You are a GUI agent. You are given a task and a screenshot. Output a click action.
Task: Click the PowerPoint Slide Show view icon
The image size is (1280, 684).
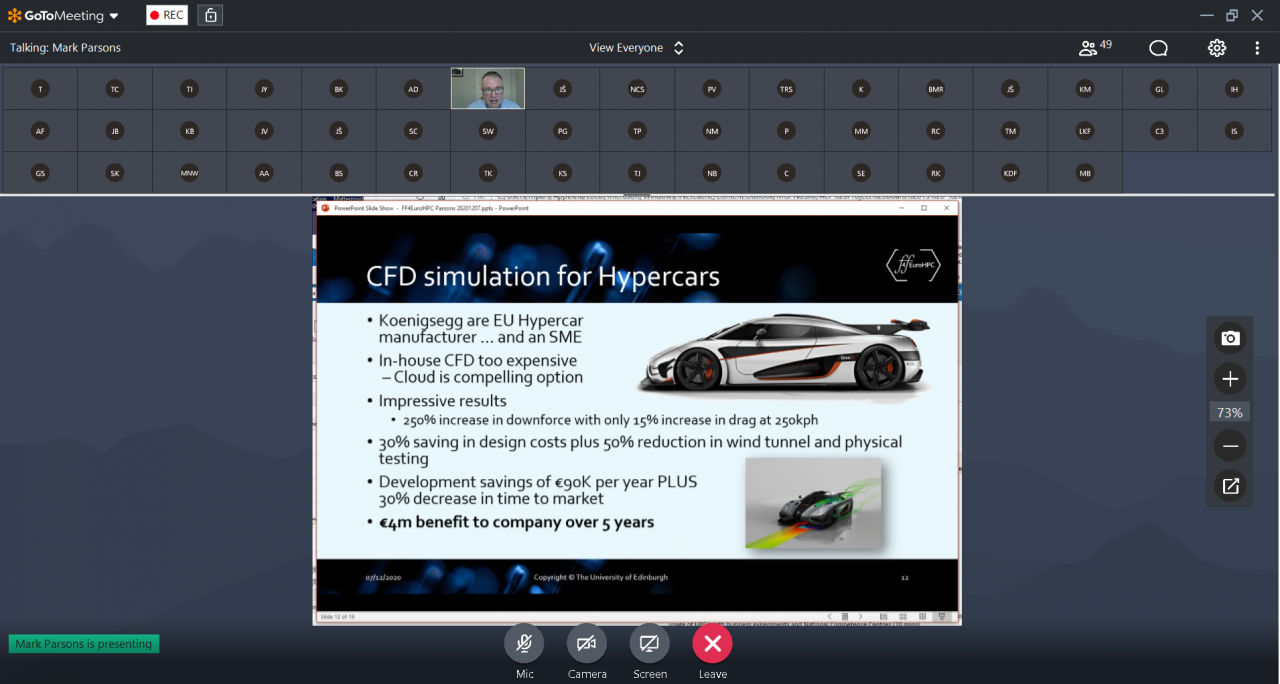pyautogui.click(x=941, y=617)
